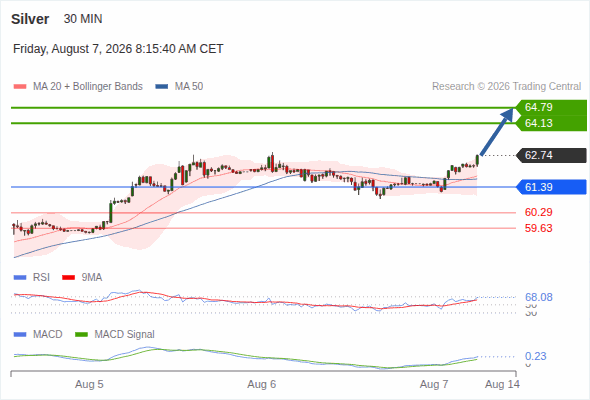The width and height of the screenshot is (590, 400).
Task: Click the blue 61.39 pivot label
Action: (x=551, y=187)
